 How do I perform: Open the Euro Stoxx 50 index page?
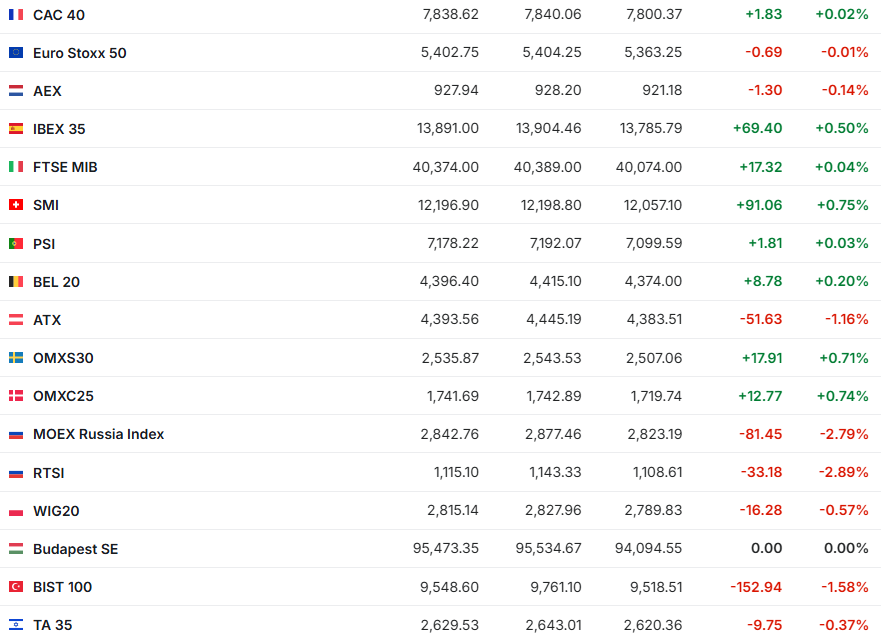click(x=80, y=53)
